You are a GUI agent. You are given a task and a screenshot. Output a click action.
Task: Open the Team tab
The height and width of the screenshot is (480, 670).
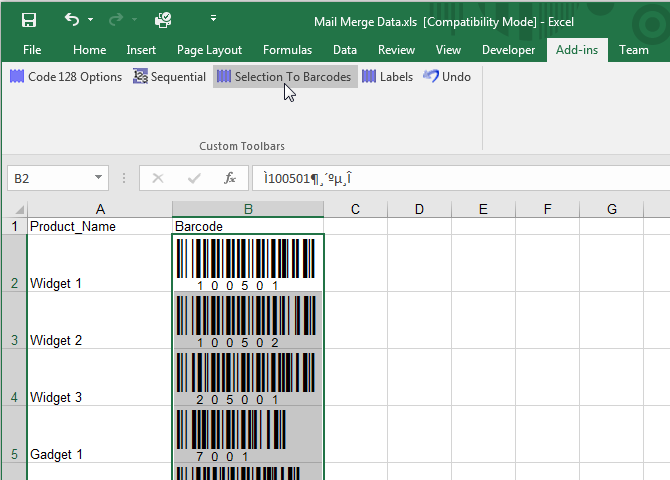[x=634, y=50]
